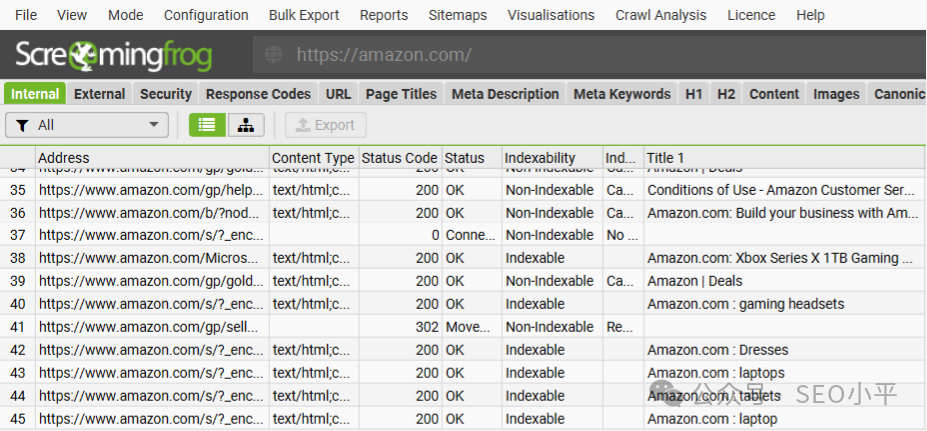Viewport: 927px width, 431px height.
Task: Select the Meta Keywords tab
Action: tap(622, 94)
